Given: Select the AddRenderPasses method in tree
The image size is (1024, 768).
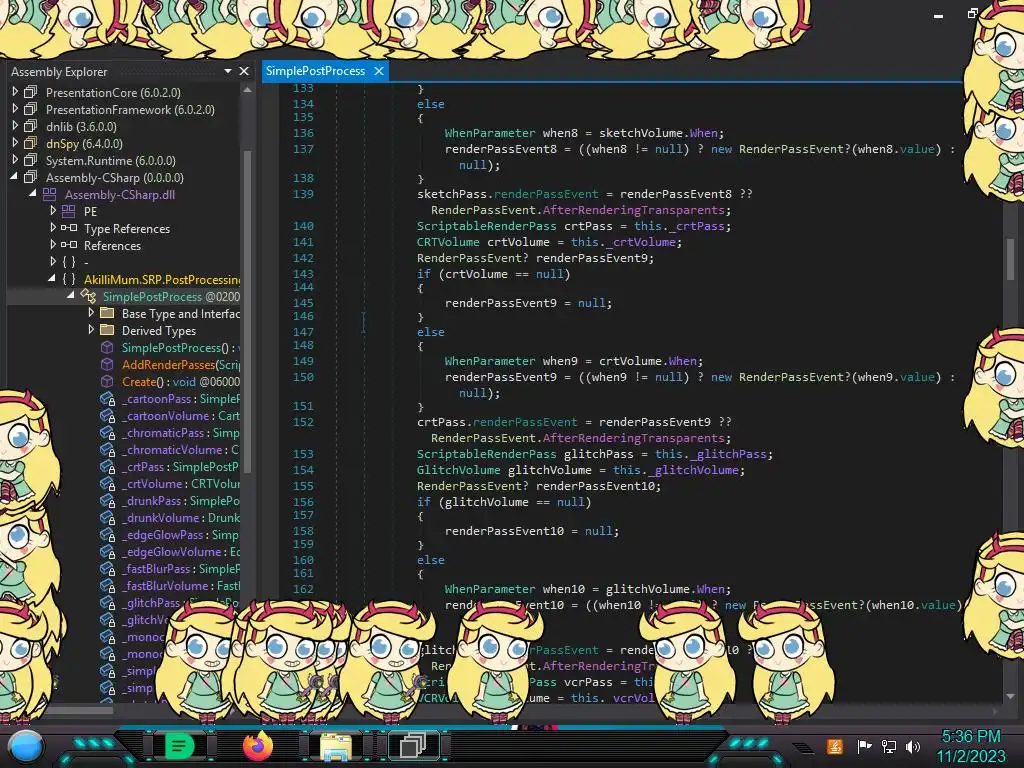Looking at the screenshot, I should (x=180, y=364).
